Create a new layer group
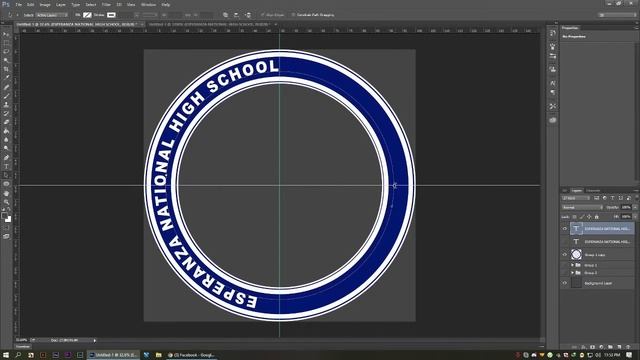The image size is (640, 360). click(610, 347)
